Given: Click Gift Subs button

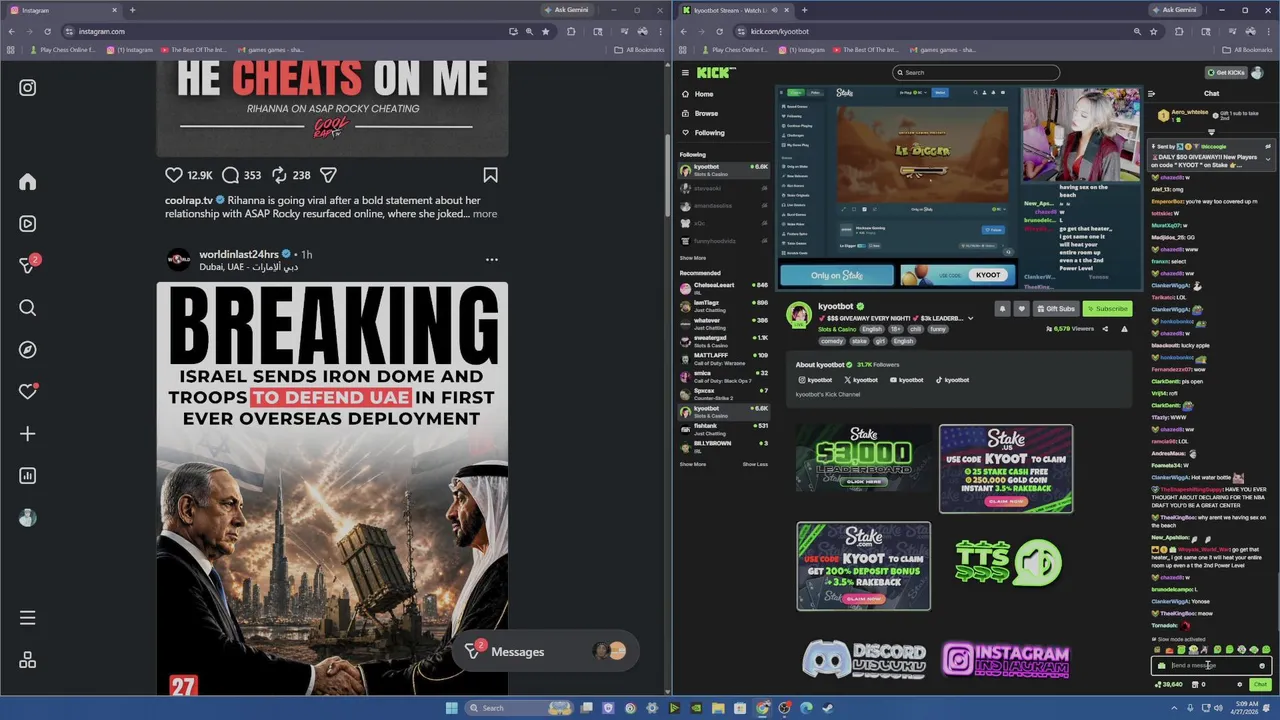Looking at the screenshot, I should click(x=1056, y=309).
